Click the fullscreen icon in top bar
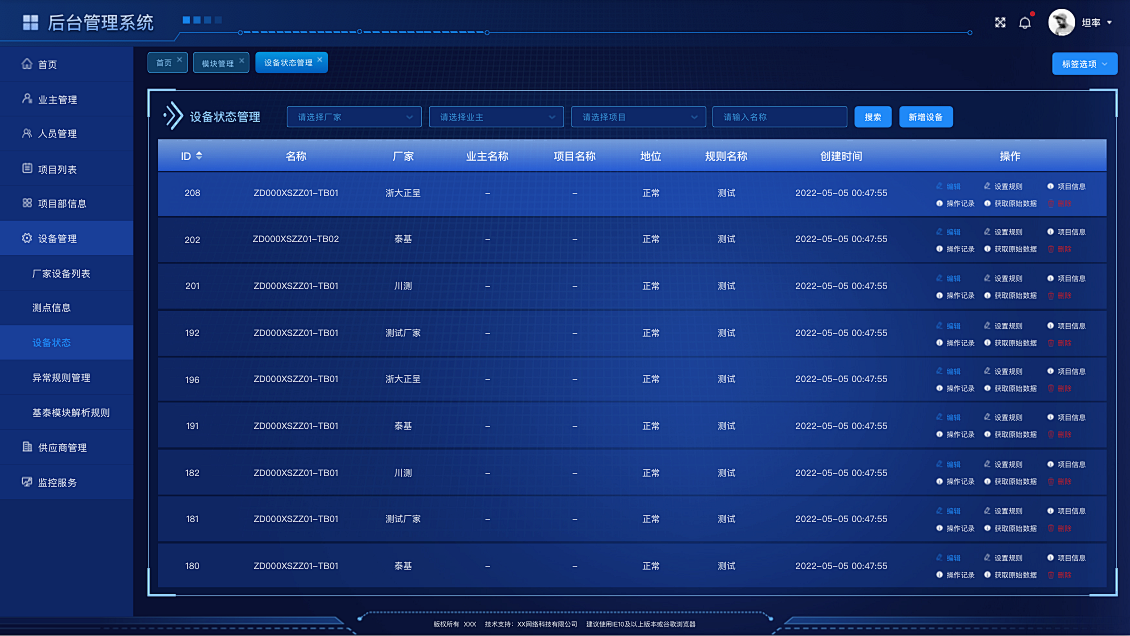This screenshot has width=1130, height=636. coord(1000,23)
